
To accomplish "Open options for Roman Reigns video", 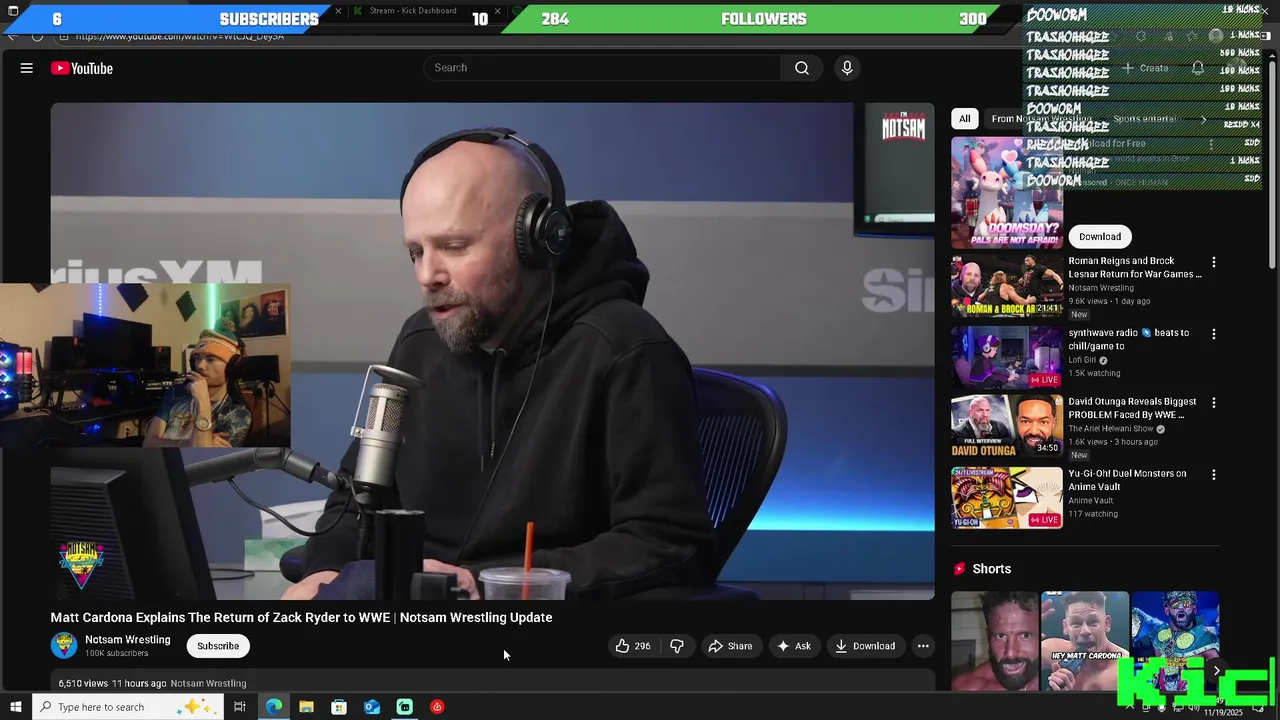I will 1214,262.
